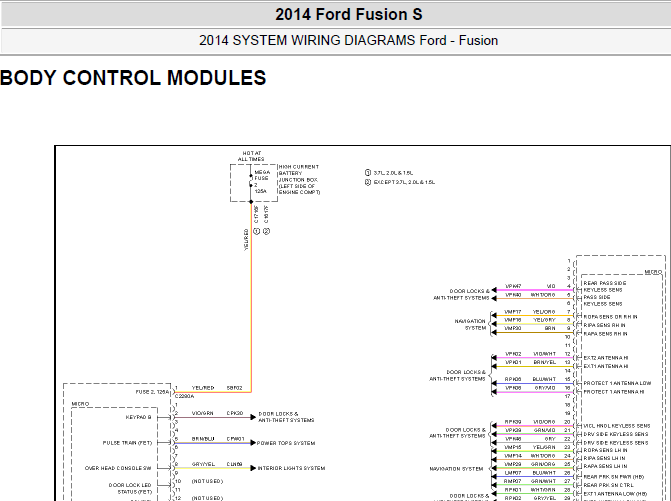Click the "GRY" wire label at pin 22
This screenshot has height=501, width=671.
point(550,439)
